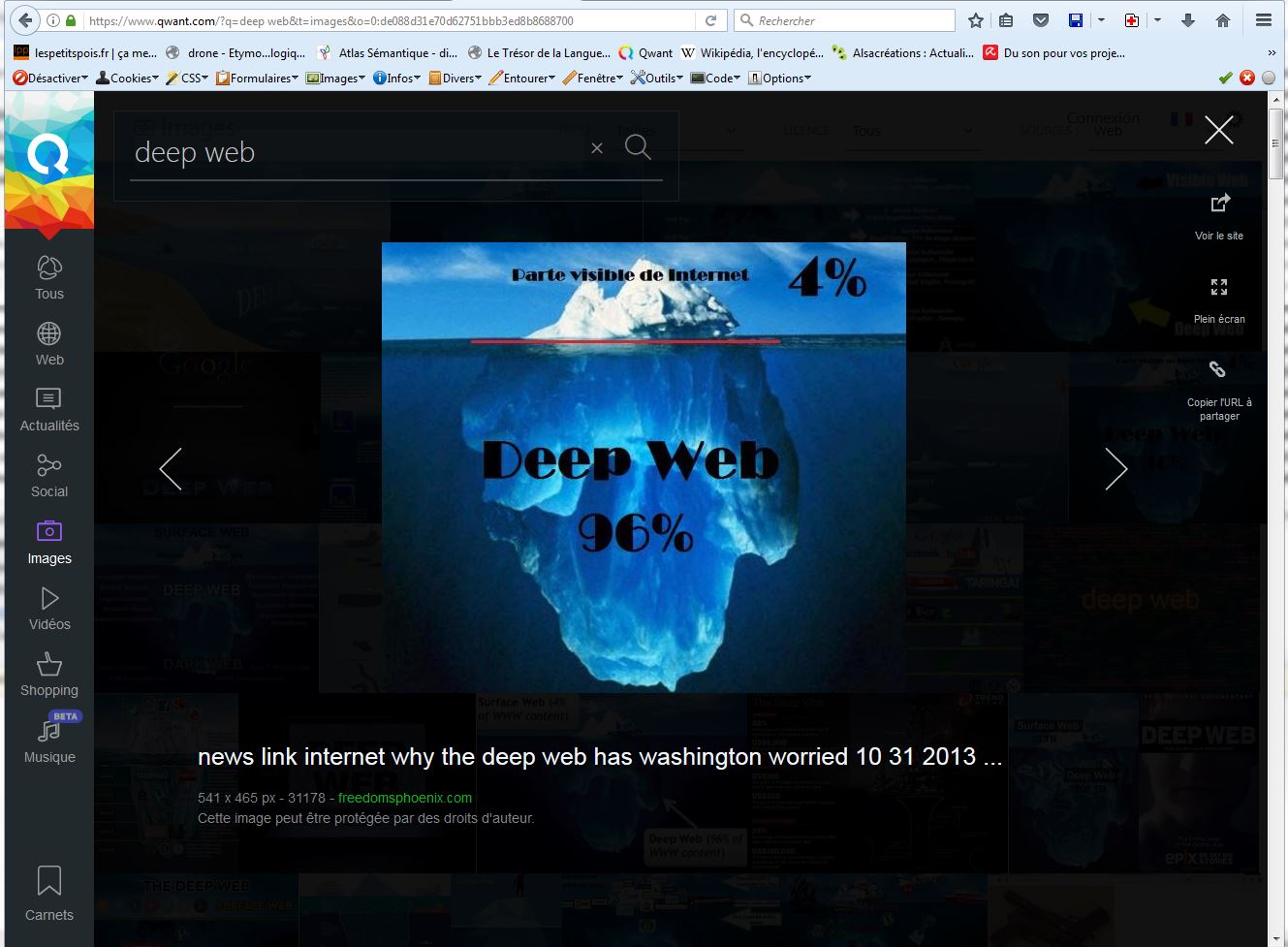Expand the Divers dropdown
This screenshot has width=1288, height=947.
(456, 78)
